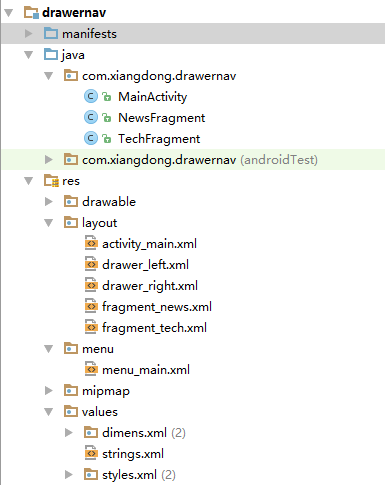The width and height of the screenshot is (385, 485).
Task: Expand the styles.xml group arrow
Action: click(x=69, y=474)
